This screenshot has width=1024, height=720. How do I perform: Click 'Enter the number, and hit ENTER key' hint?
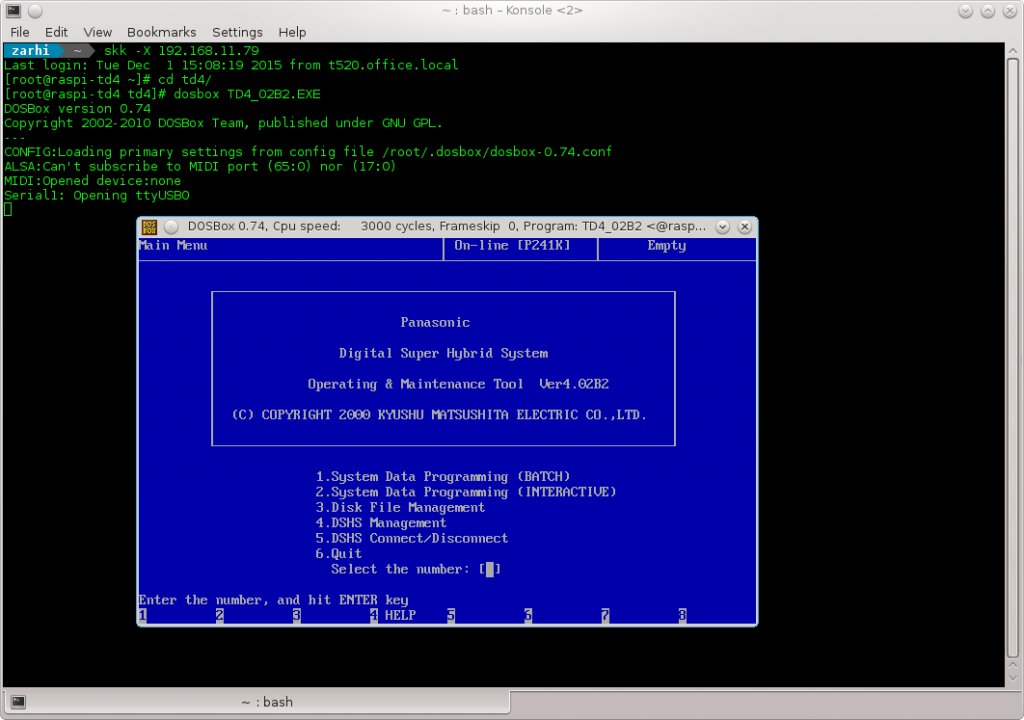(273, 600)
